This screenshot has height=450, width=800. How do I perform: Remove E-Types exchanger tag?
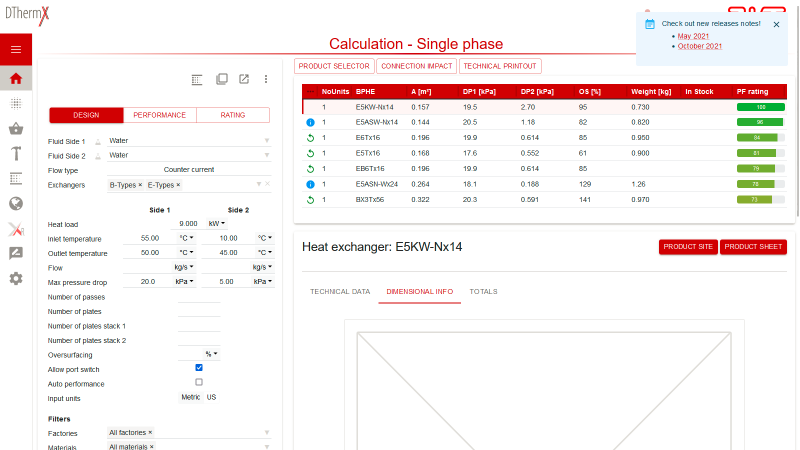coord(178,185)
